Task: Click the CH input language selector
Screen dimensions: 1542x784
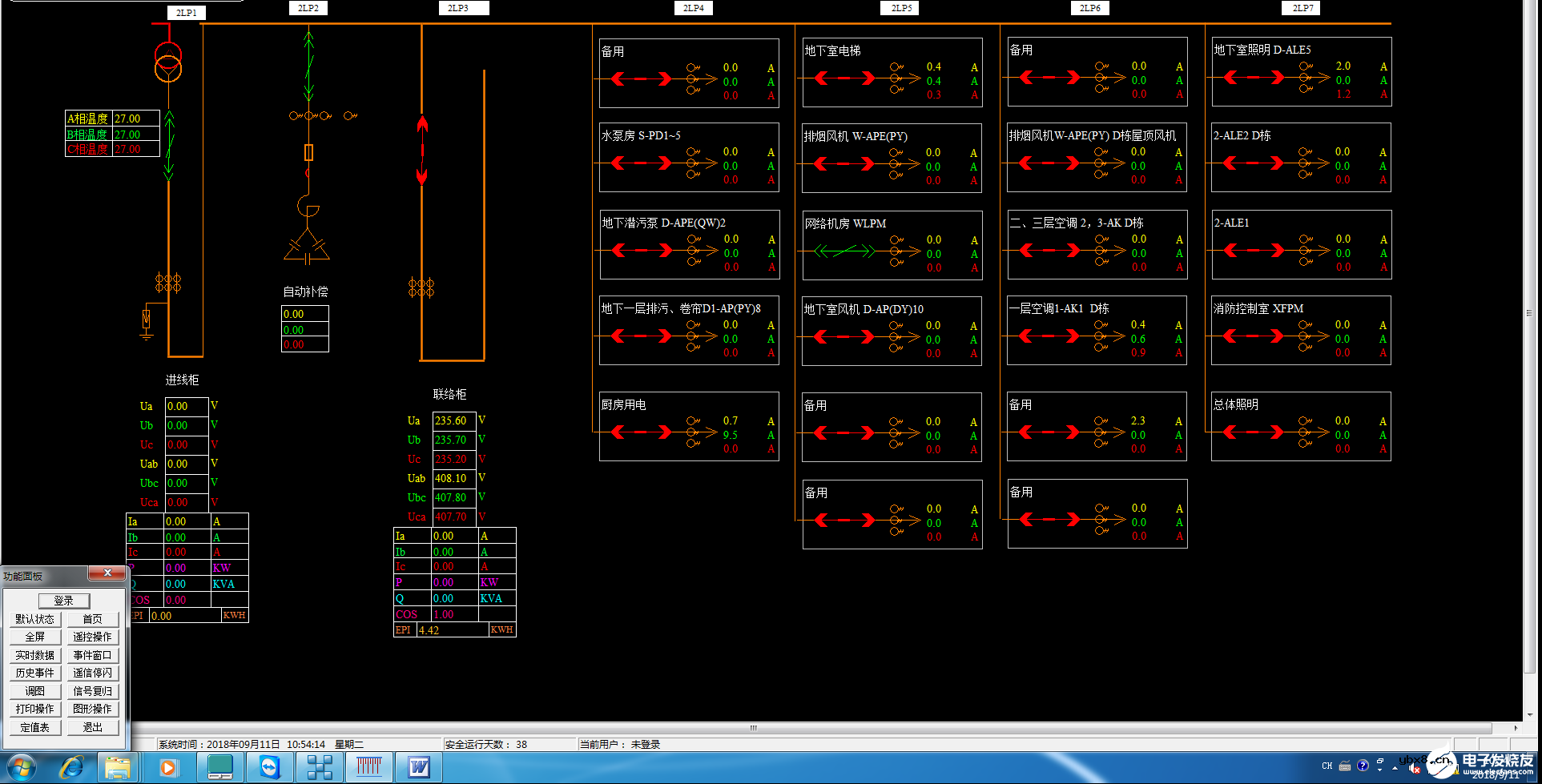Action: [1327, 766]
